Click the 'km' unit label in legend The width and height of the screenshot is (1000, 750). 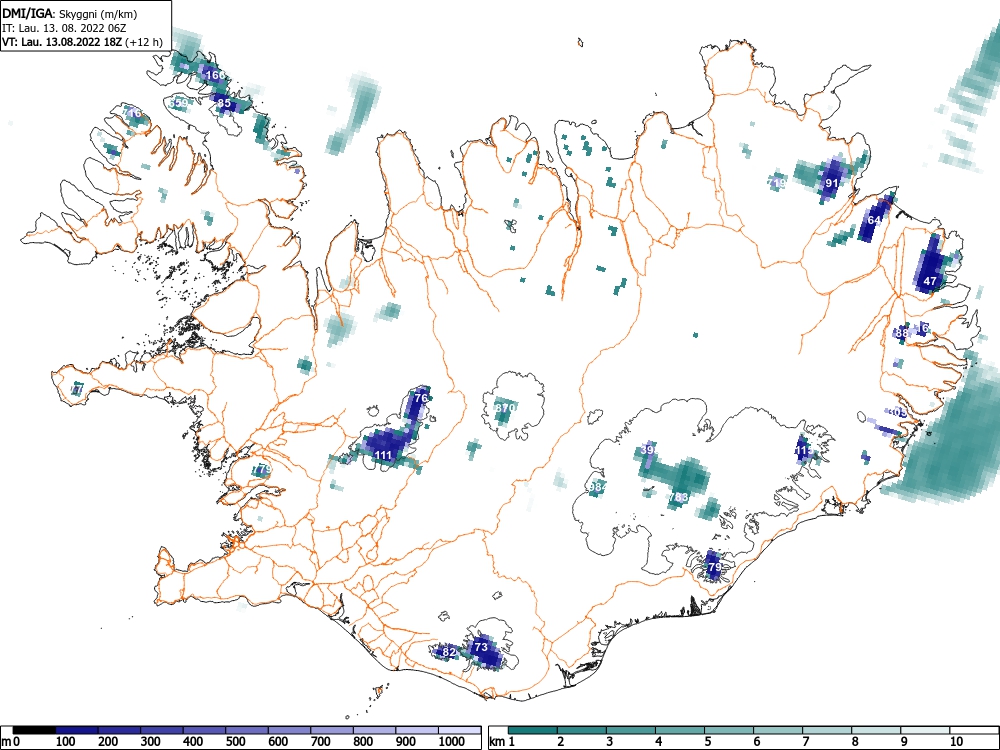coord(497,742)
